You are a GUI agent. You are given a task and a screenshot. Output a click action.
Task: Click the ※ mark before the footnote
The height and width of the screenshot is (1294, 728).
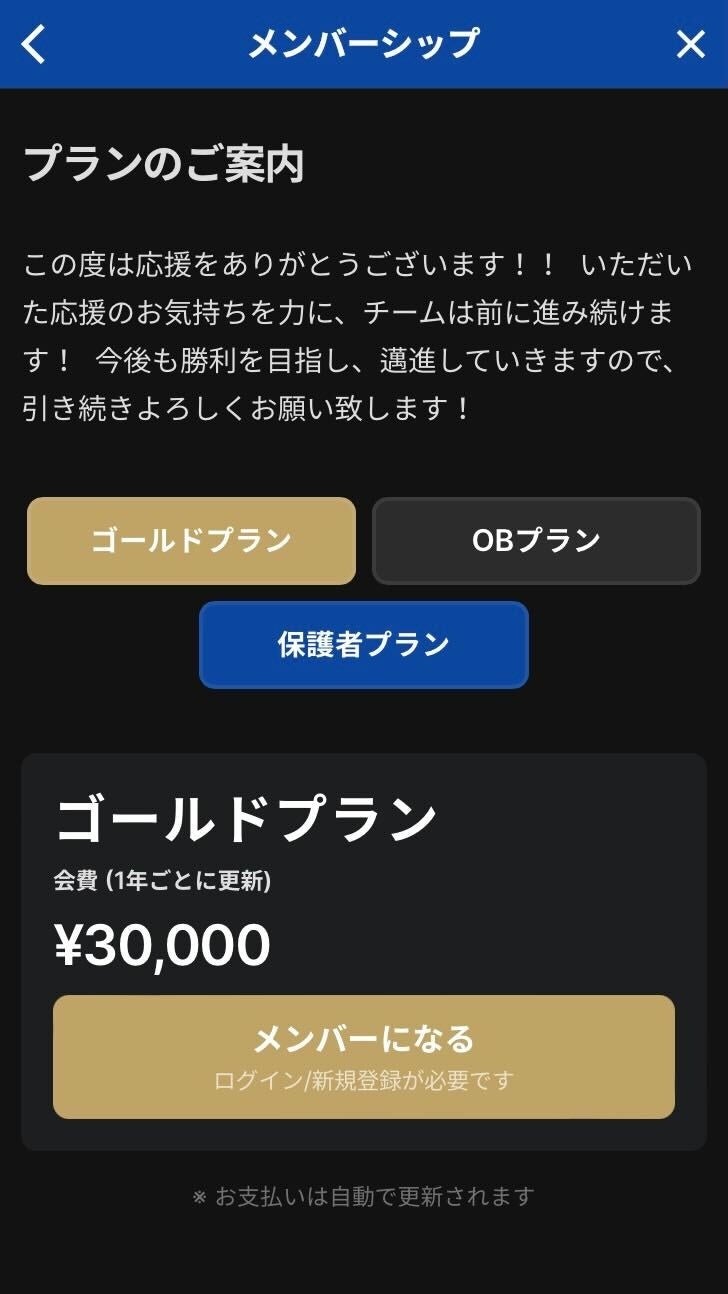click(199, 1197)
